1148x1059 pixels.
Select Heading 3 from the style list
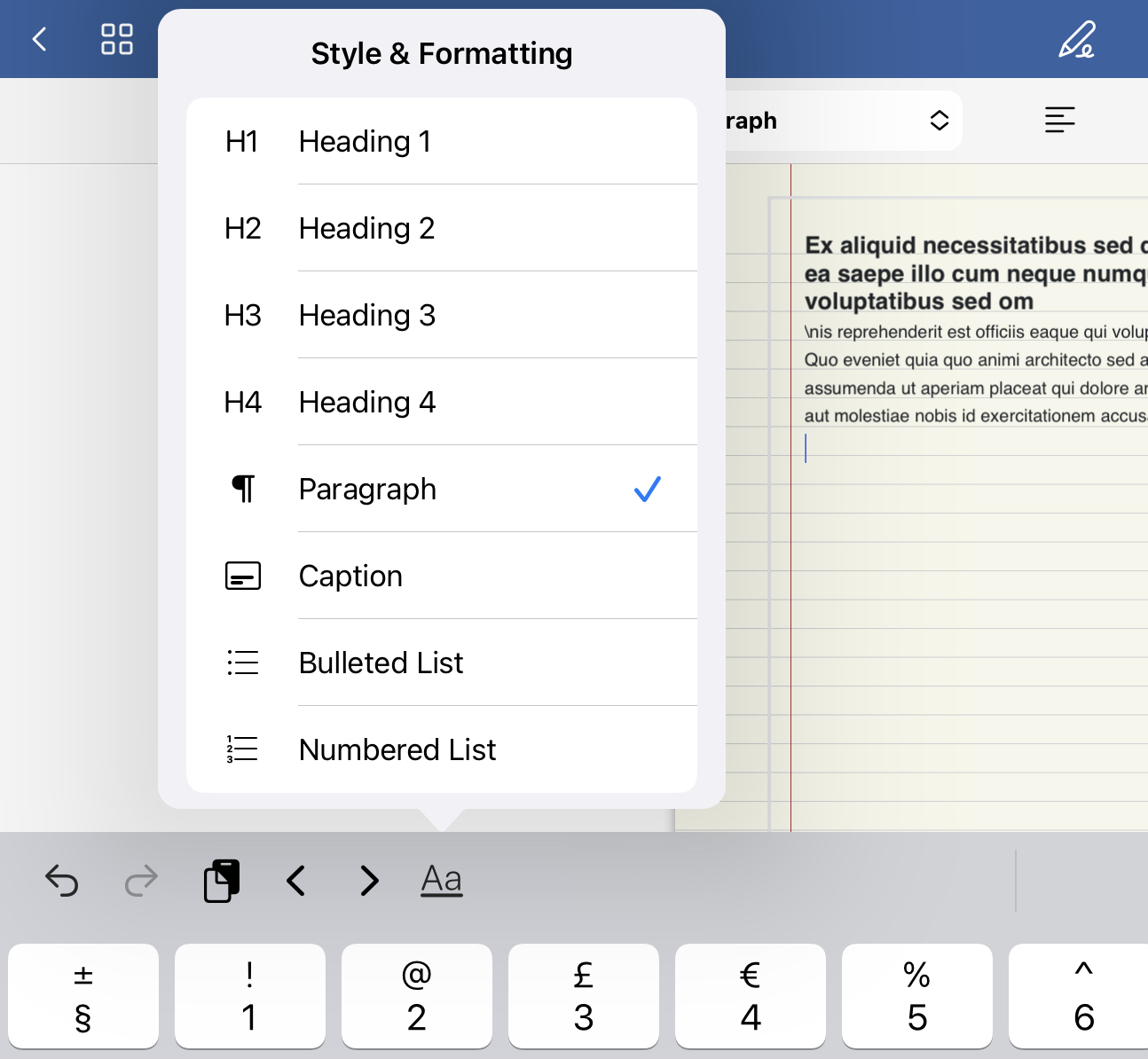(x=441, y=315)
